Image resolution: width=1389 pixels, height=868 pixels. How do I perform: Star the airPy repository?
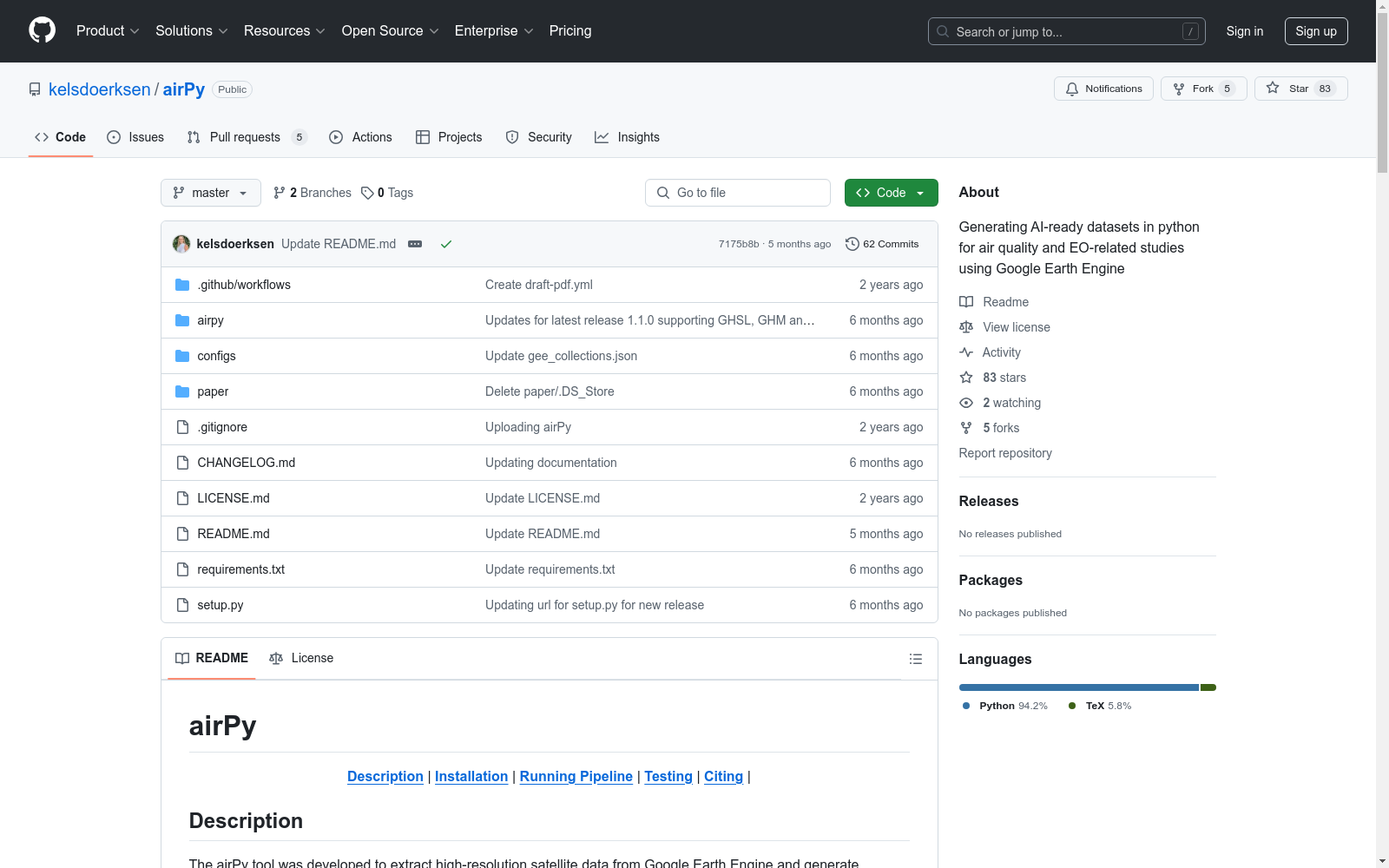coord(1300,89)
